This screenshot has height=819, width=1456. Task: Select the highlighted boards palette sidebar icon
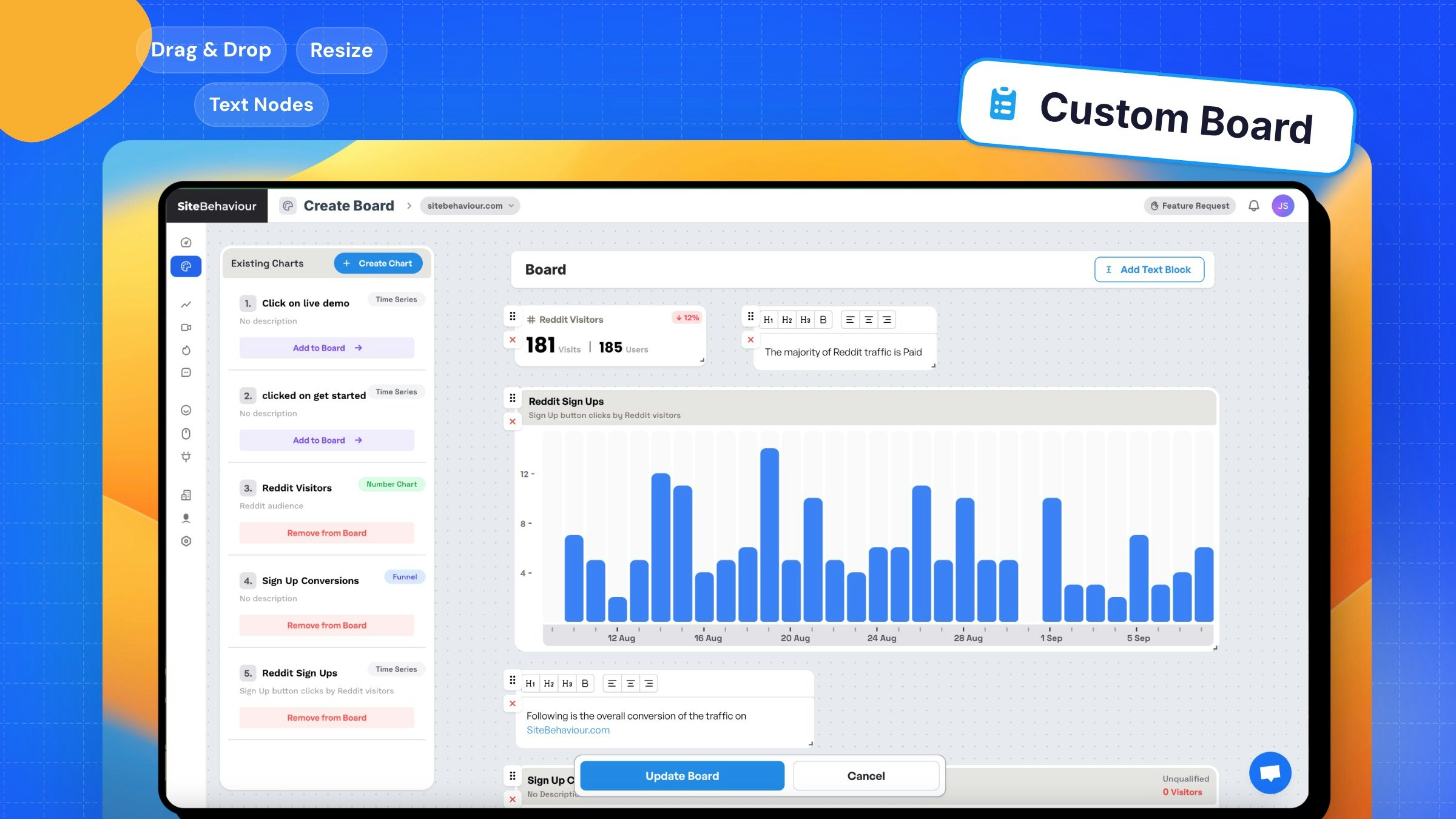pyautogui.click(x=186, y=266)
